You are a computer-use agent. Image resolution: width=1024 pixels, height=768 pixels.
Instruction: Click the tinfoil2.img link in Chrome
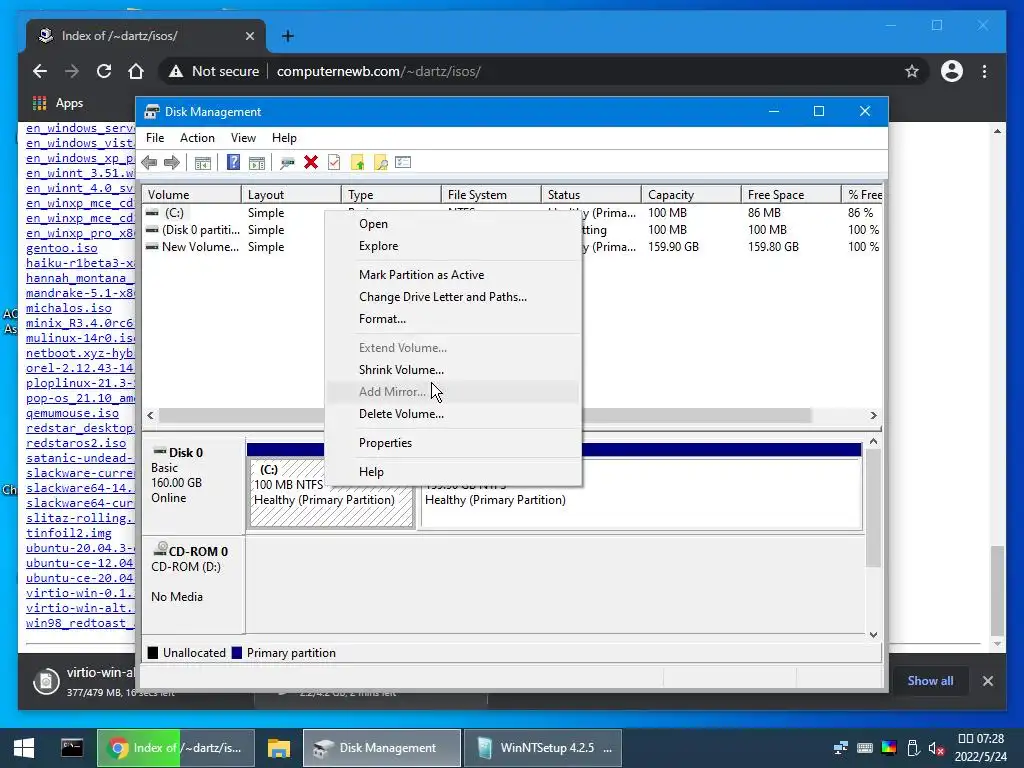pos(69,534)
